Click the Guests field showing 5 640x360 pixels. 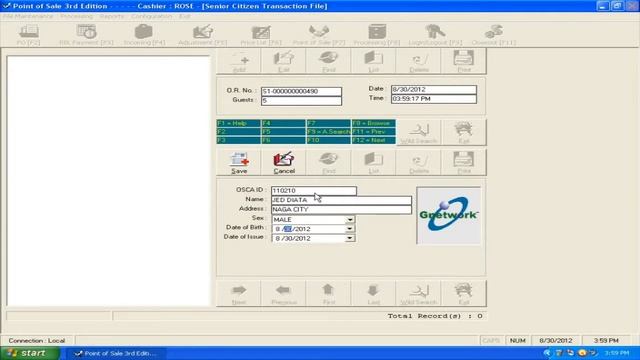301,101
